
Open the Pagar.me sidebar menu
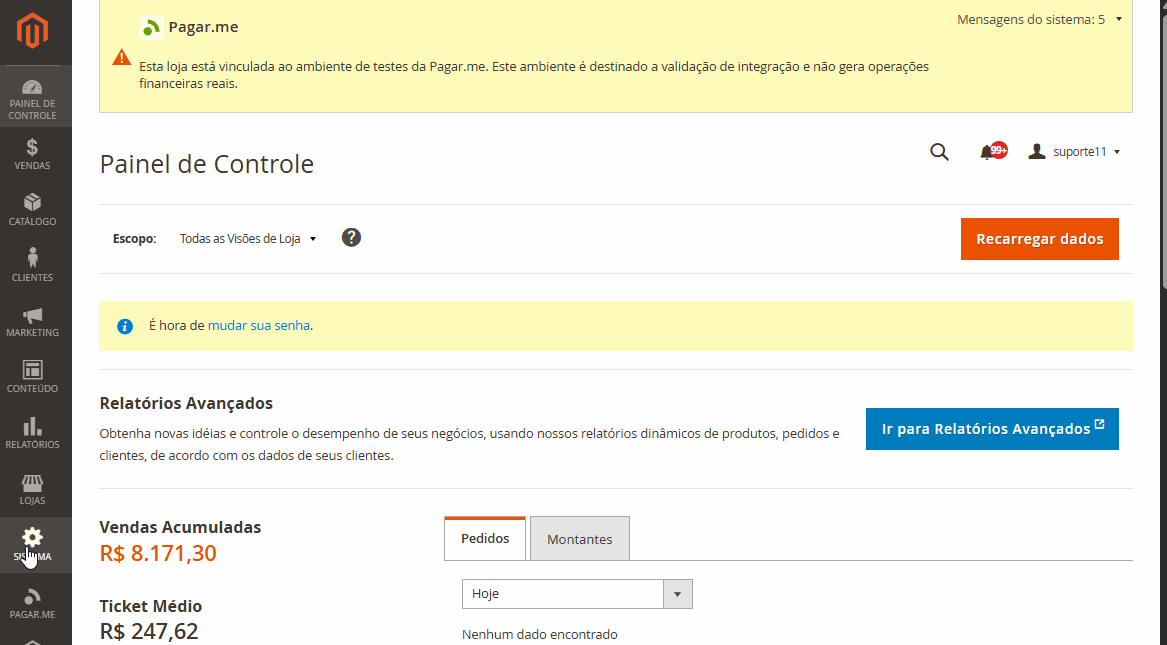coord(33,603)
